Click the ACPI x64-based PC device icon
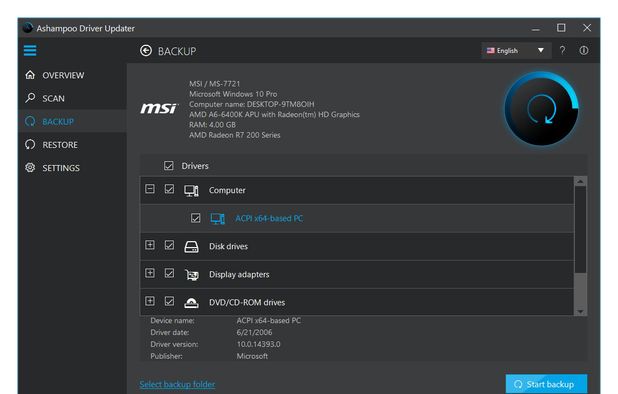Screen dimensions: 618x394 coord(218,218)
